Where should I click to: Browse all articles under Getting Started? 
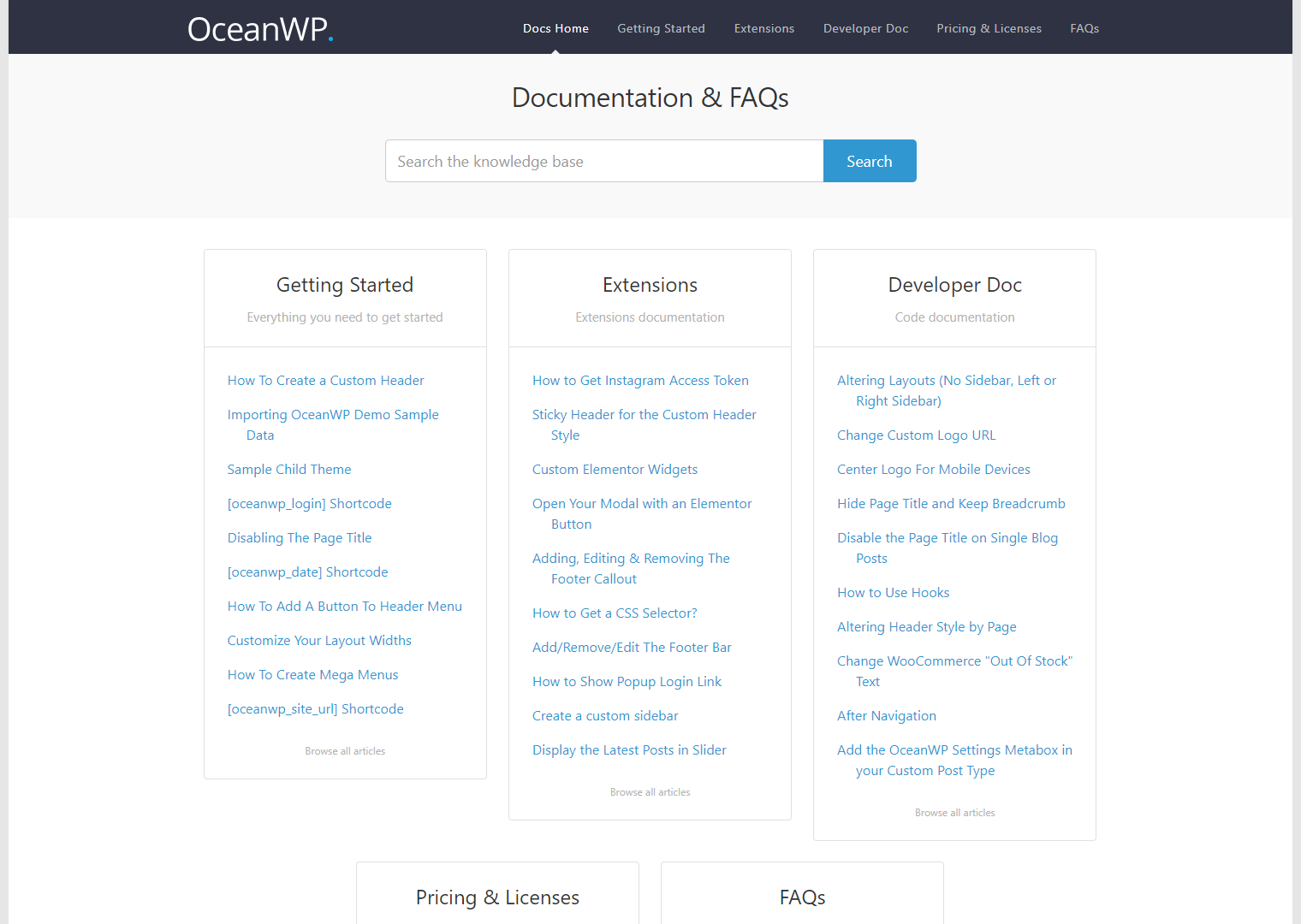pyautogui.click(x=345, y=751)
